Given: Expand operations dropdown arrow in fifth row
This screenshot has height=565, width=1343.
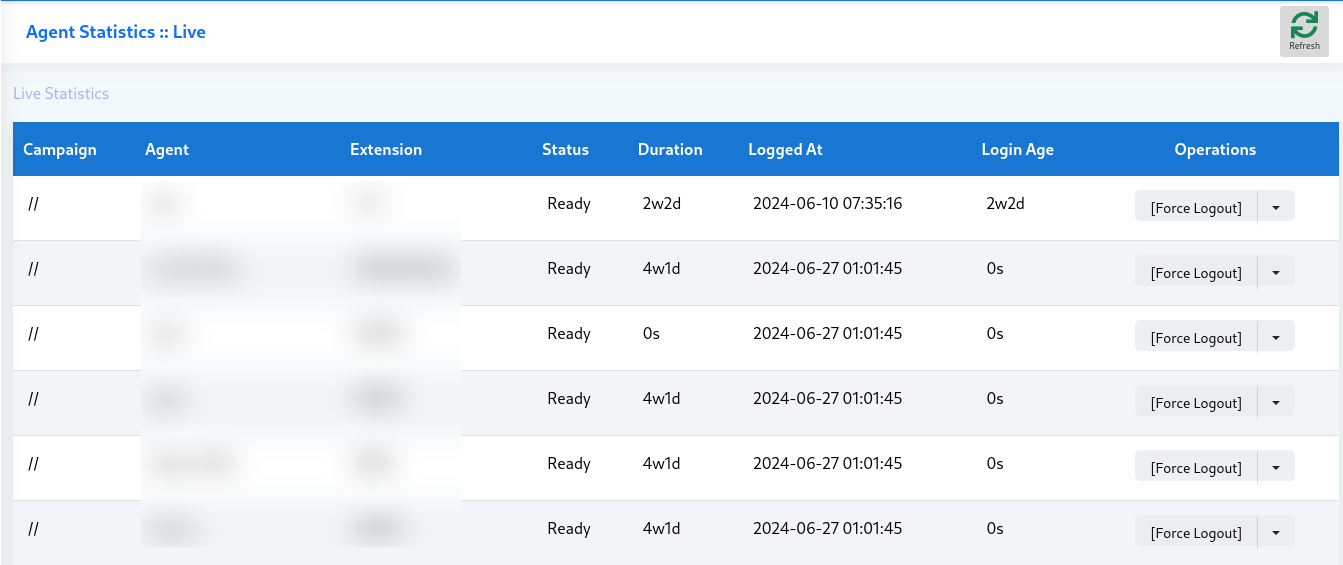Looking at the screenshot, I should (1276, 467).
